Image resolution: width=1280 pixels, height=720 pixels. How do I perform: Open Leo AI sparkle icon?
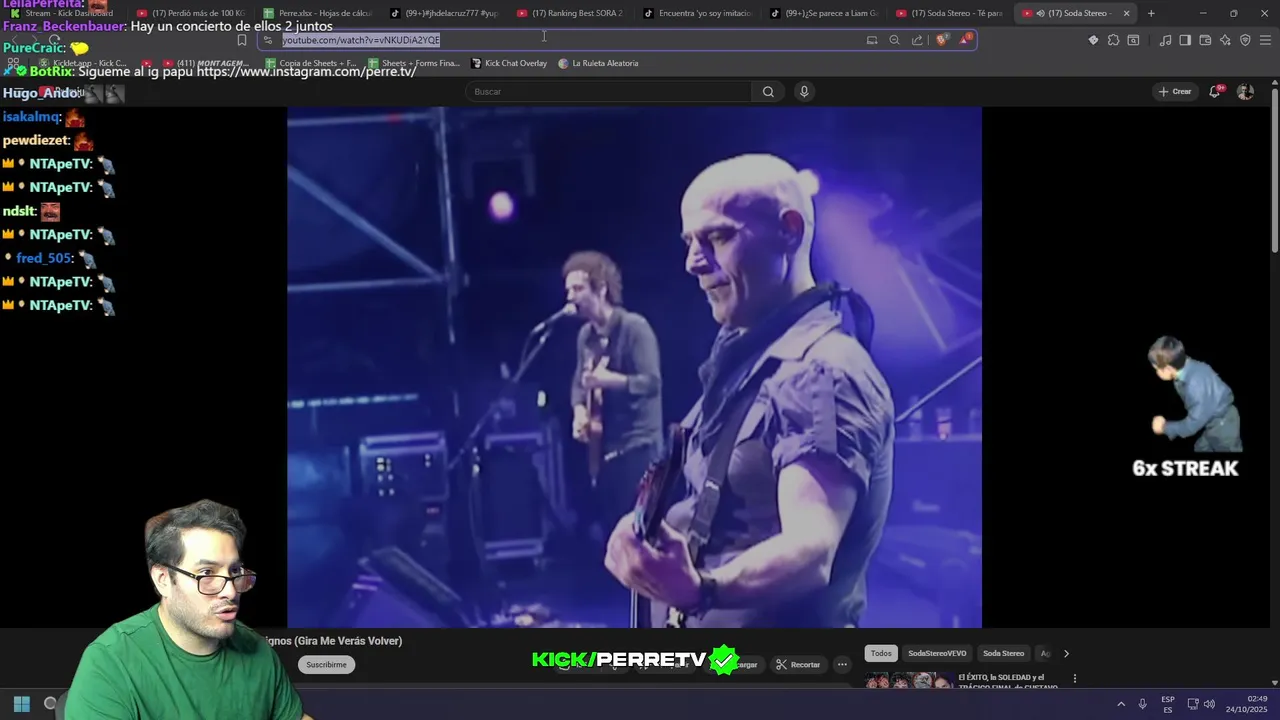[1225, 40]
